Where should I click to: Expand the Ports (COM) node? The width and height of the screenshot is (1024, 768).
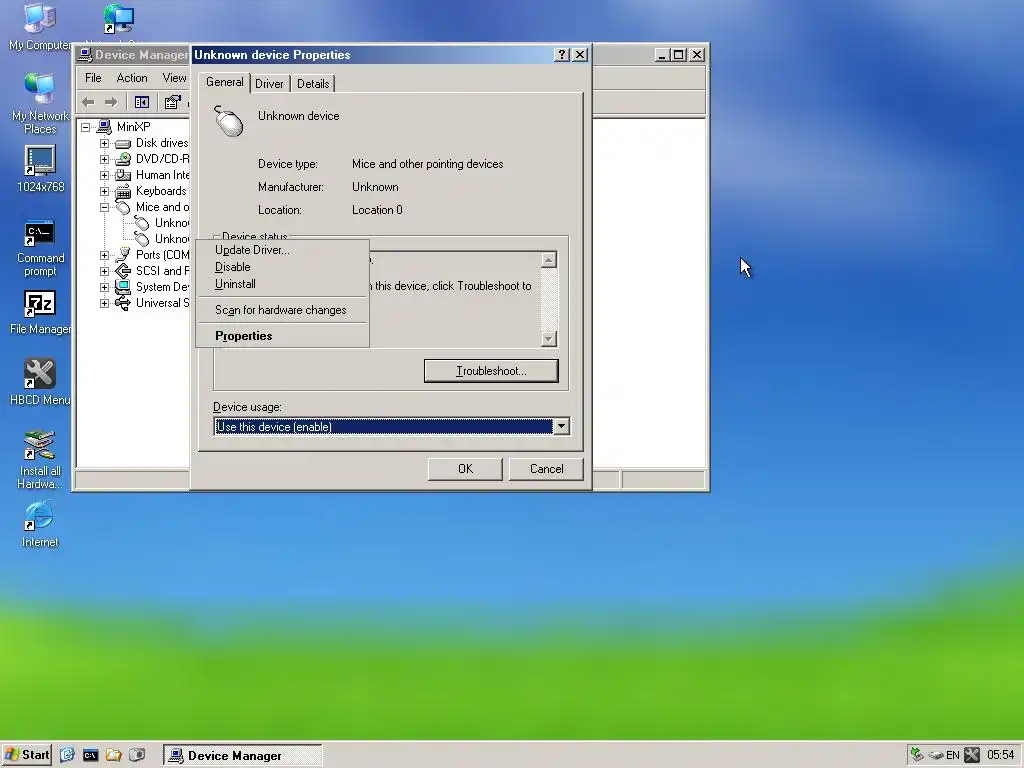[104, 255]
